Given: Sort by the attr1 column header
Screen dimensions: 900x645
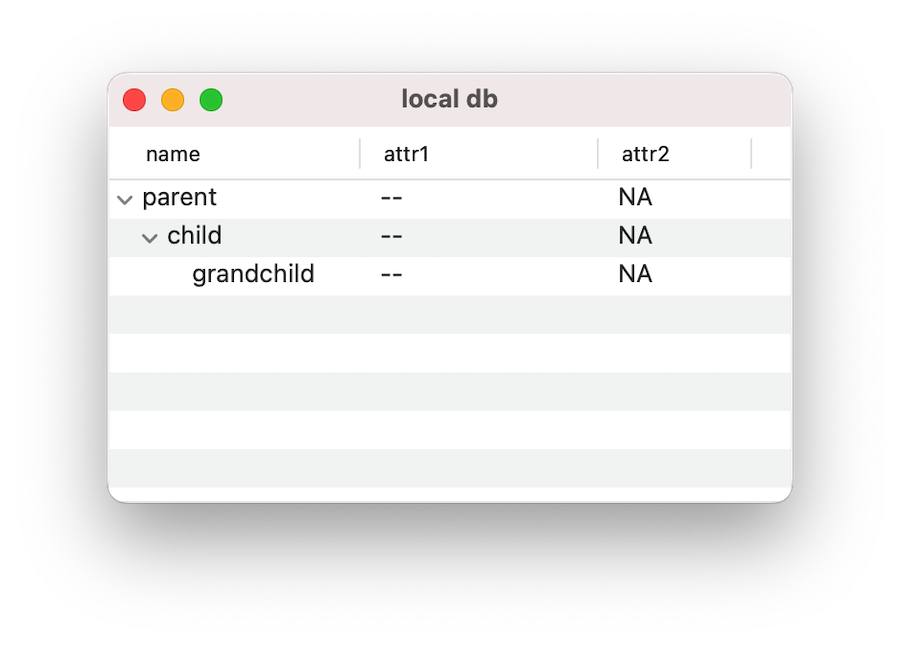Looking at the screenshot, I should click(x=406, y=154).
